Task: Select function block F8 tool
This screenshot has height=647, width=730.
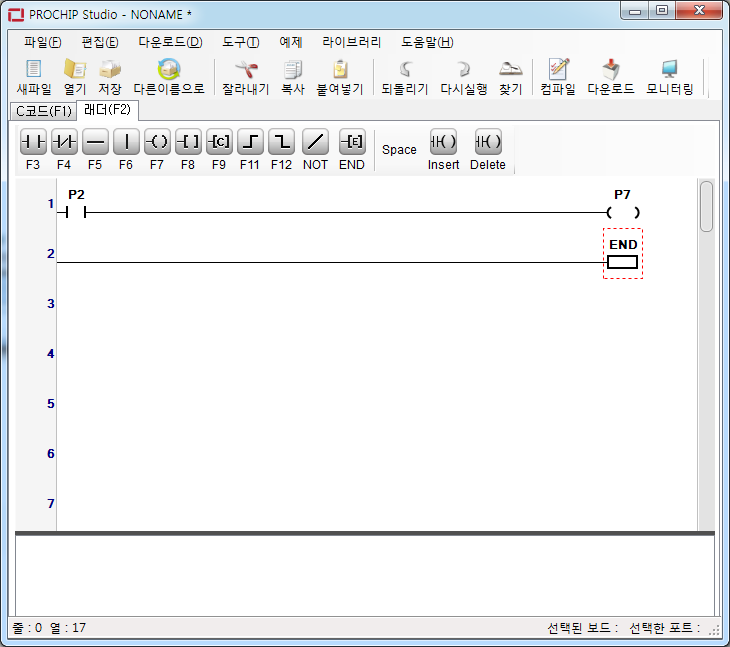Action: point(189,142)
